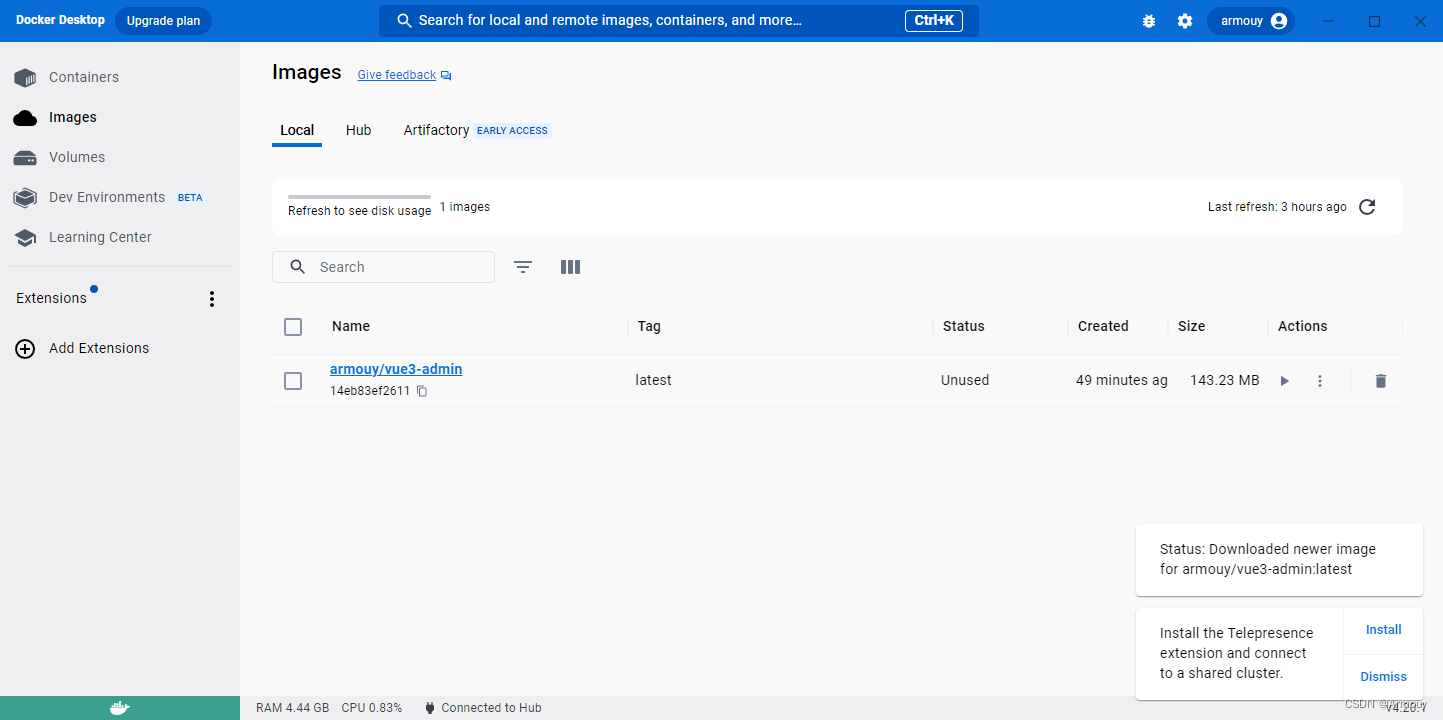
Task: Switch to the Artifactory tab
Action: point(436,131)
